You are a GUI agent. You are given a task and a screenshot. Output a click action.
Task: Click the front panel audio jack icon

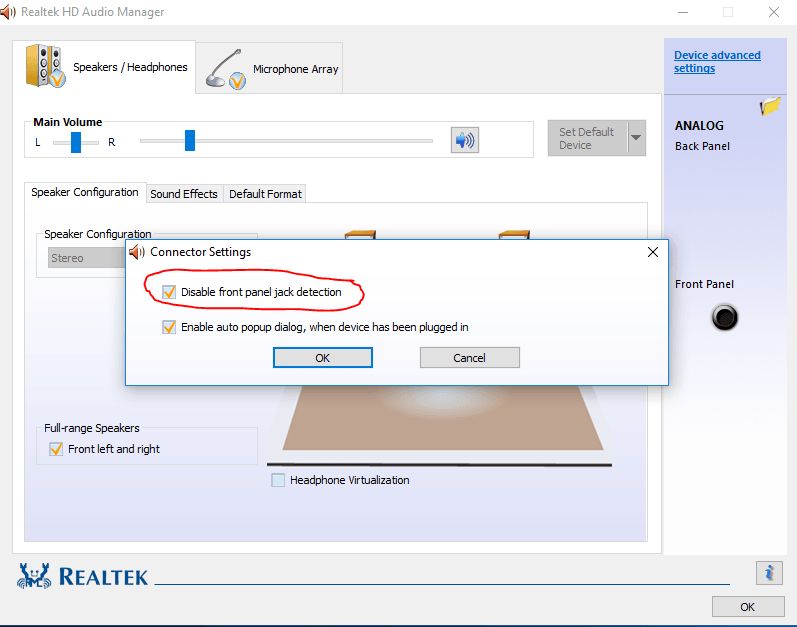pos(725,318)
